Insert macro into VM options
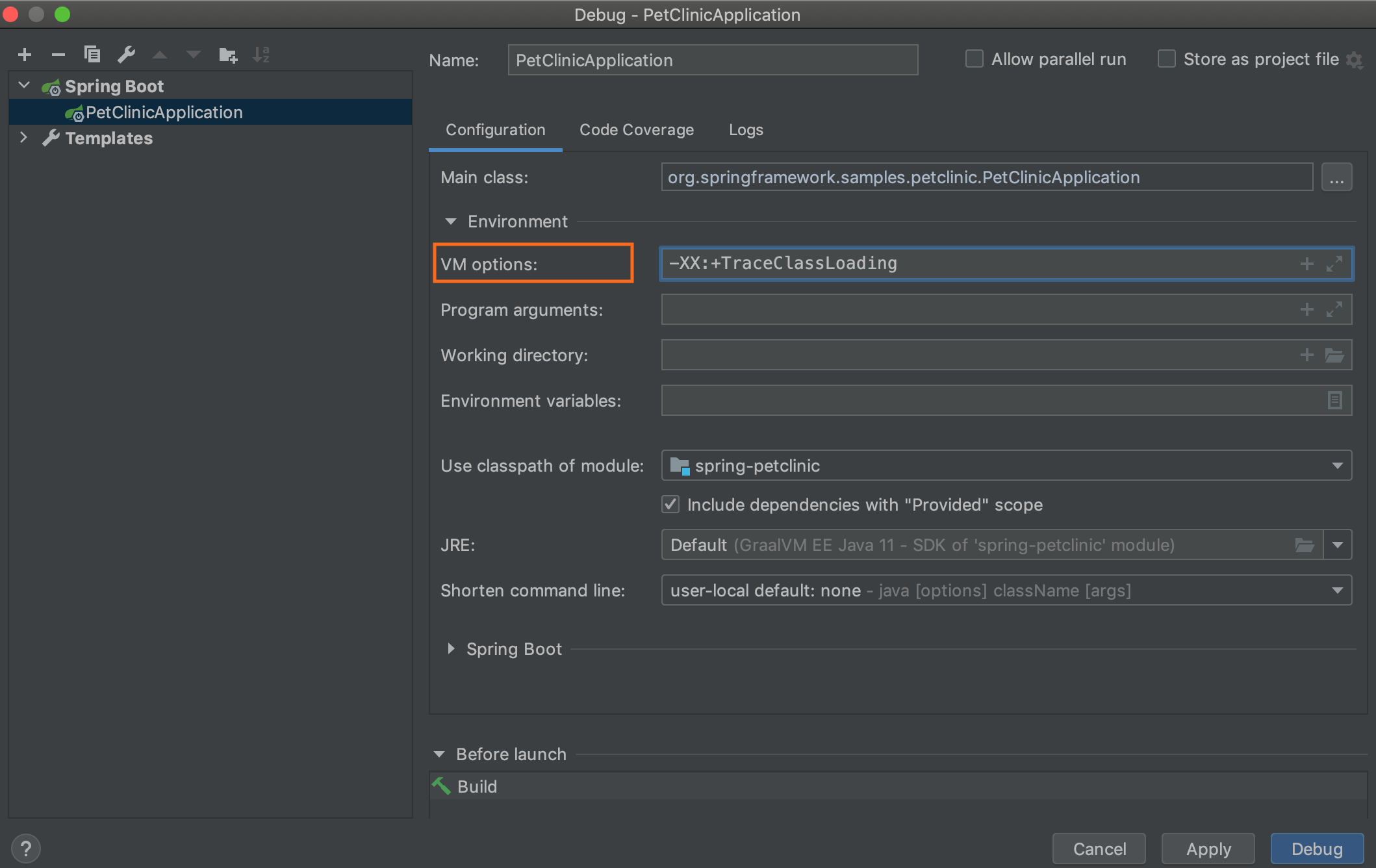The height and width of the screenshot is (868, 1376). pyautogui.click(x=1307, y=264)
